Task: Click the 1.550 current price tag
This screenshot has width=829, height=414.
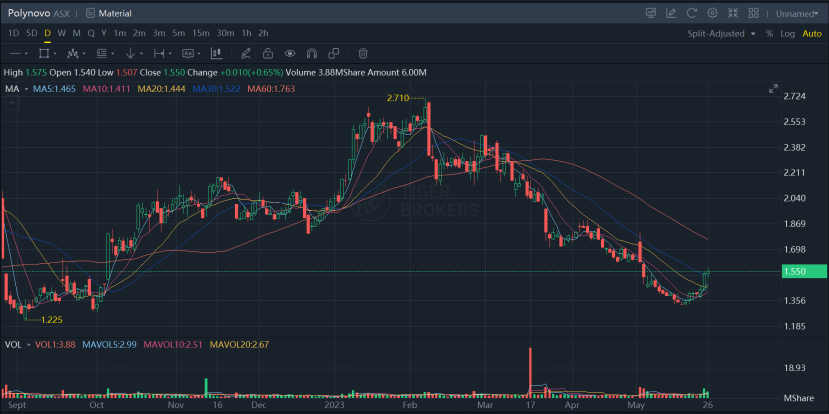Action: click(x=804, y=272)
